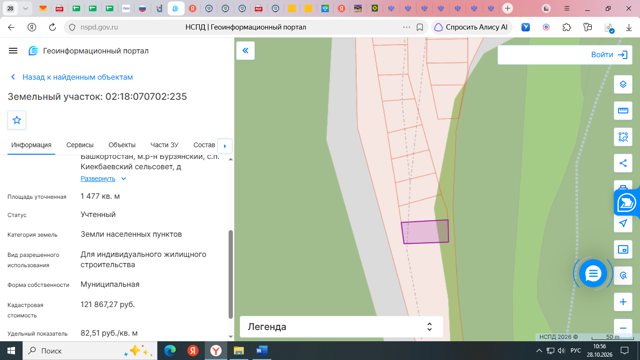Zoom out with the minus button
The width and height of the screenshot is (640, 360).
point(623,328)
